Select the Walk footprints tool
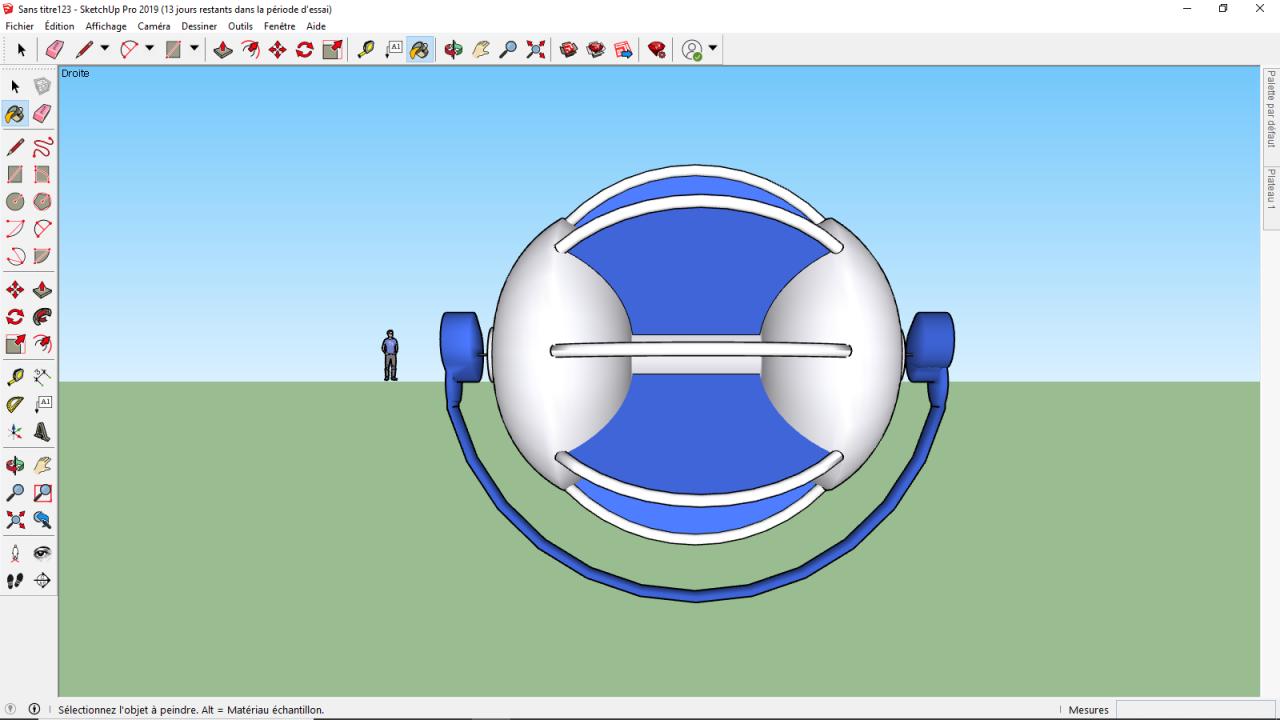The image size is (1280, 720). point(15,580)
